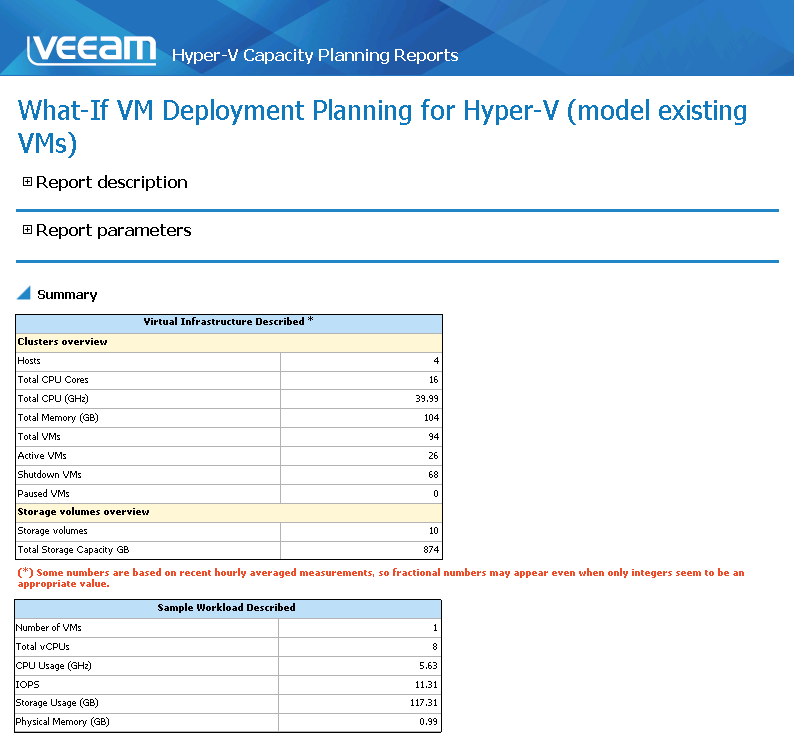The height and width of the screenshot is (734, 797).
Task: Expand the Report parameters section
Action: tap(27, 230)
